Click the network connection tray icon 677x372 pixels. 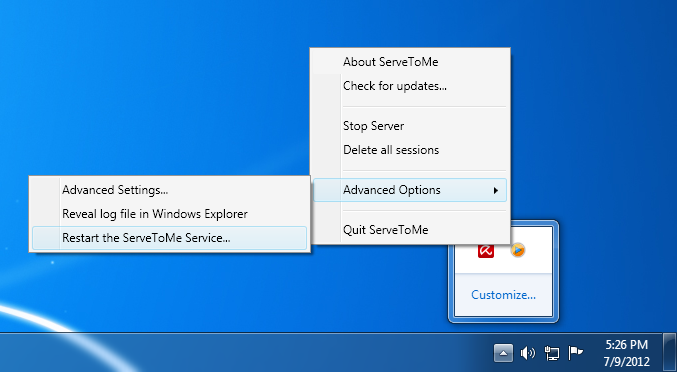point(552,353)
